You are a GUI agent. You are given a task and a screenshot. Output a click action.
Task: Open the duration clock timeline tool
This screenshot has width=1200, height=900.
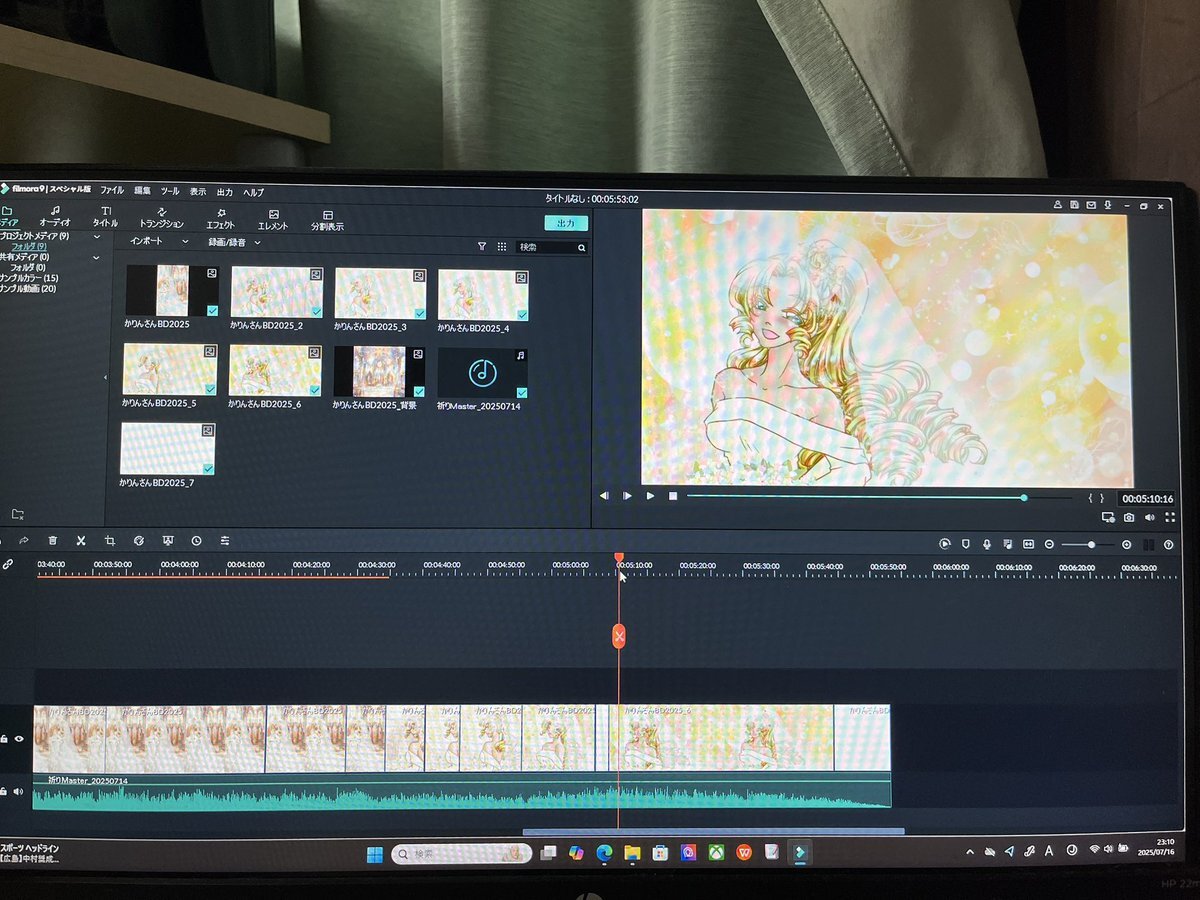coord(196,540)
